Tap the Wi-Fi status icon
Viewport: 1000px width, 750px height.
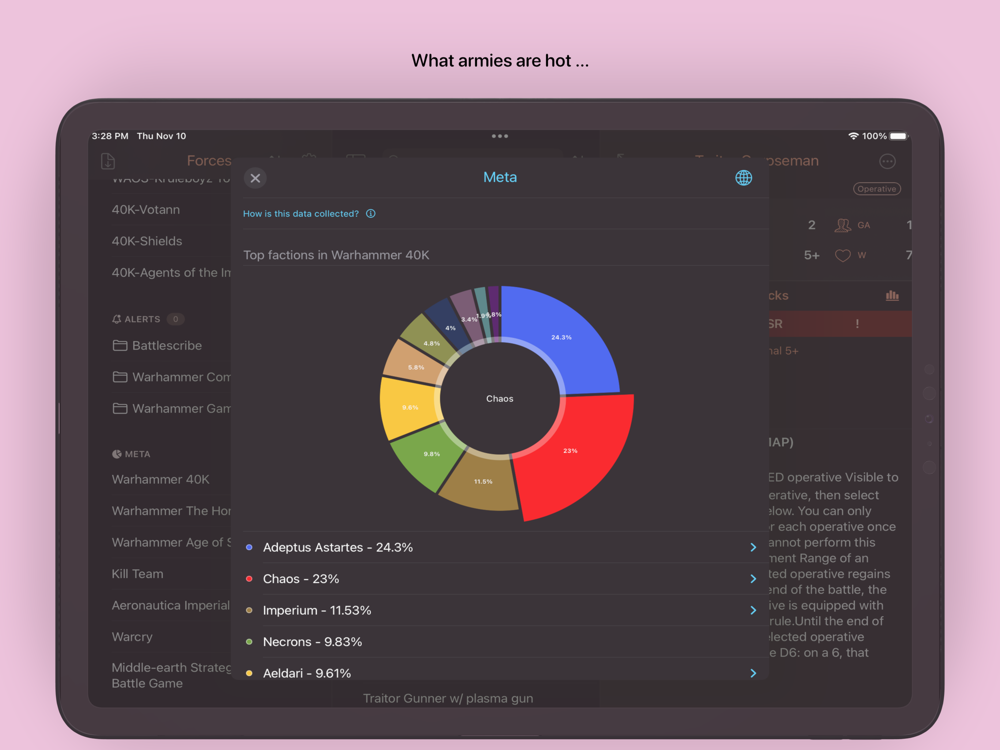(x=853, y=136)
